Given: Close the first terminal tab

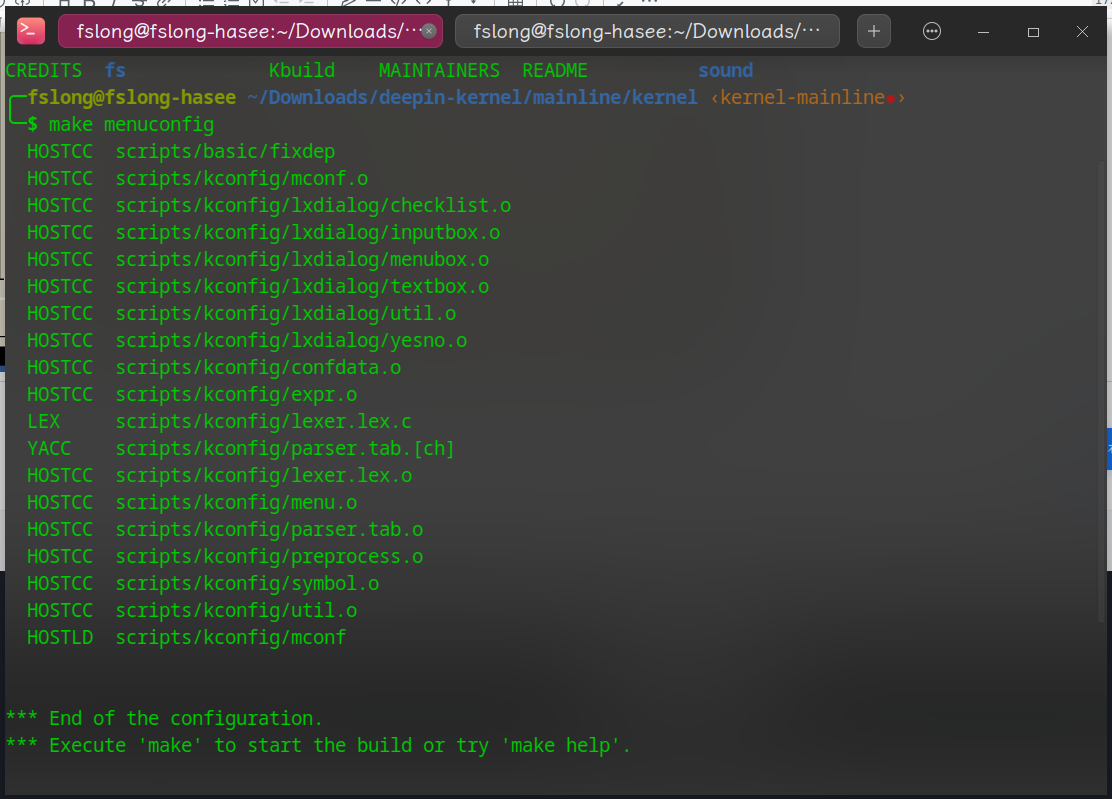Looking at the screenshot, I should click(x=428, y=31).
